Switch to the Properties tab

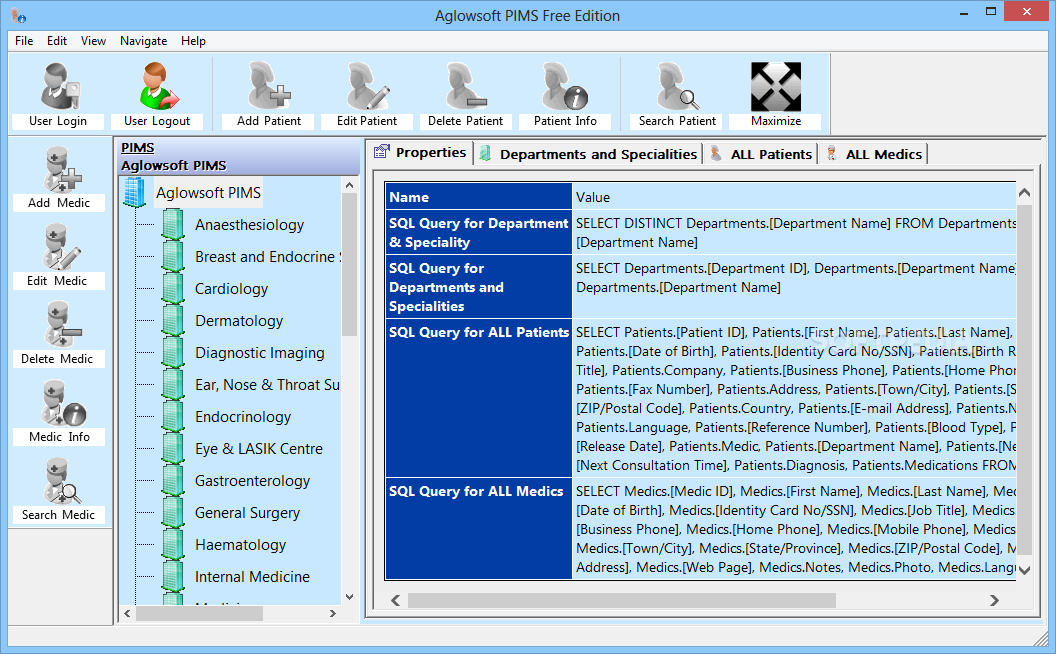pyautogui.click(x=420, y=152)
